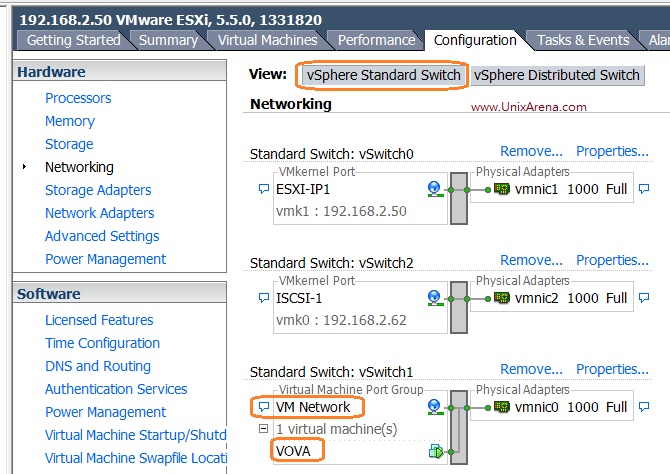Screen dimensions: 670x474
Task: Open Memory in Hardware list
Action: [70, 121]
